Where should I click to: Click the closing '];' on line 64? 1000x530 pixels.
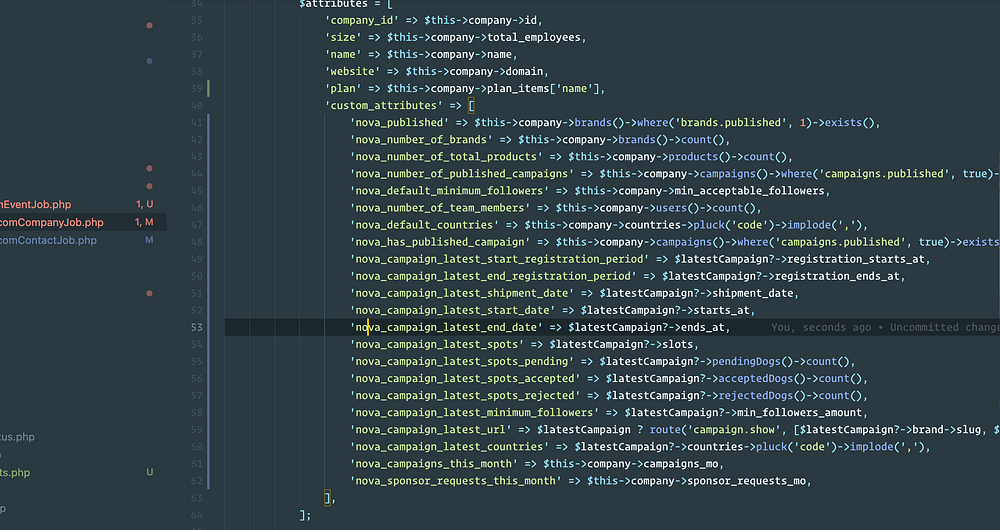coord(305,515)
